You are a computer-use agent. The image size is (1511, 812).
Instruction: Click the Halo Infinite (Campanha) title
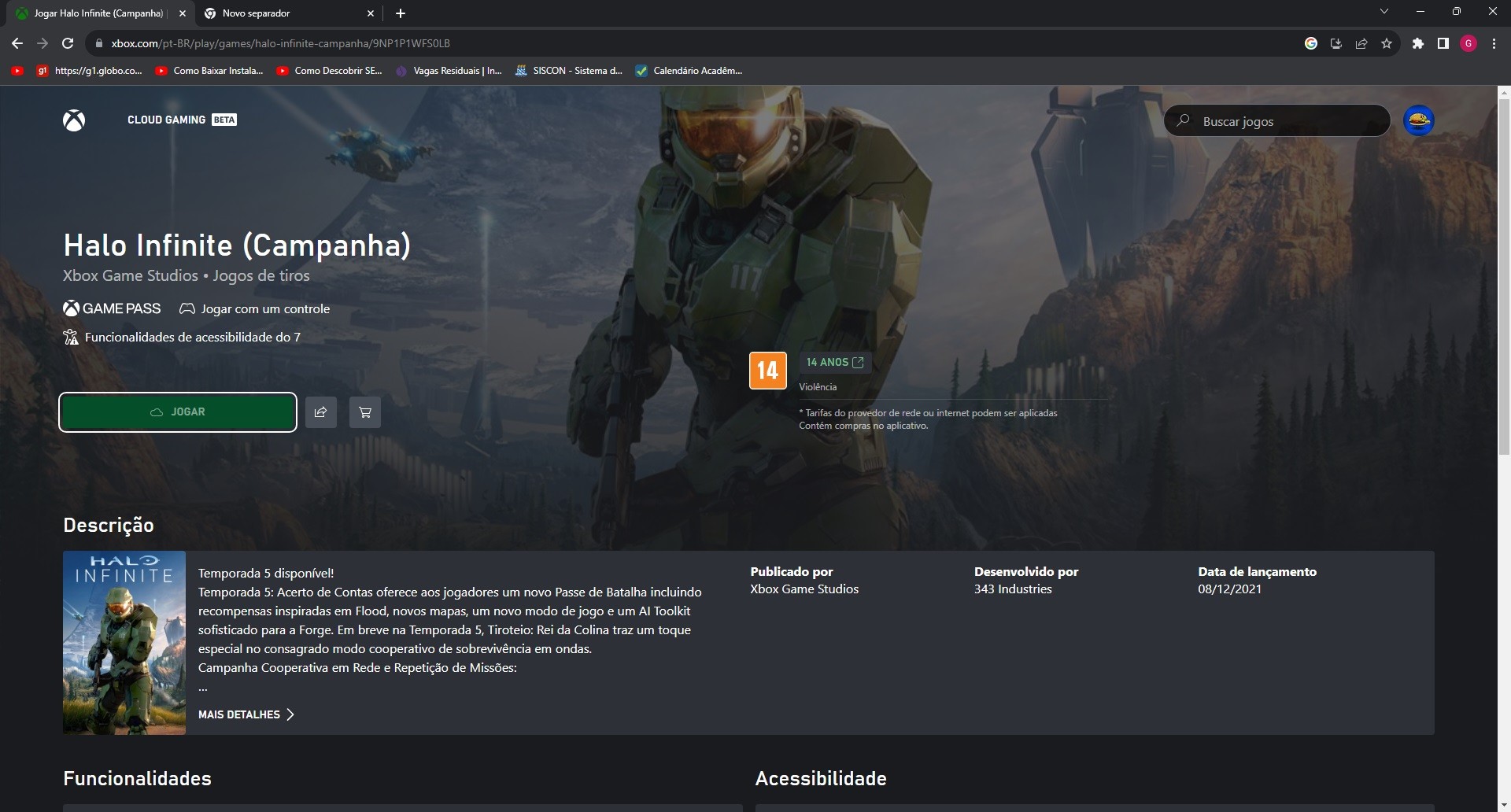237,245
